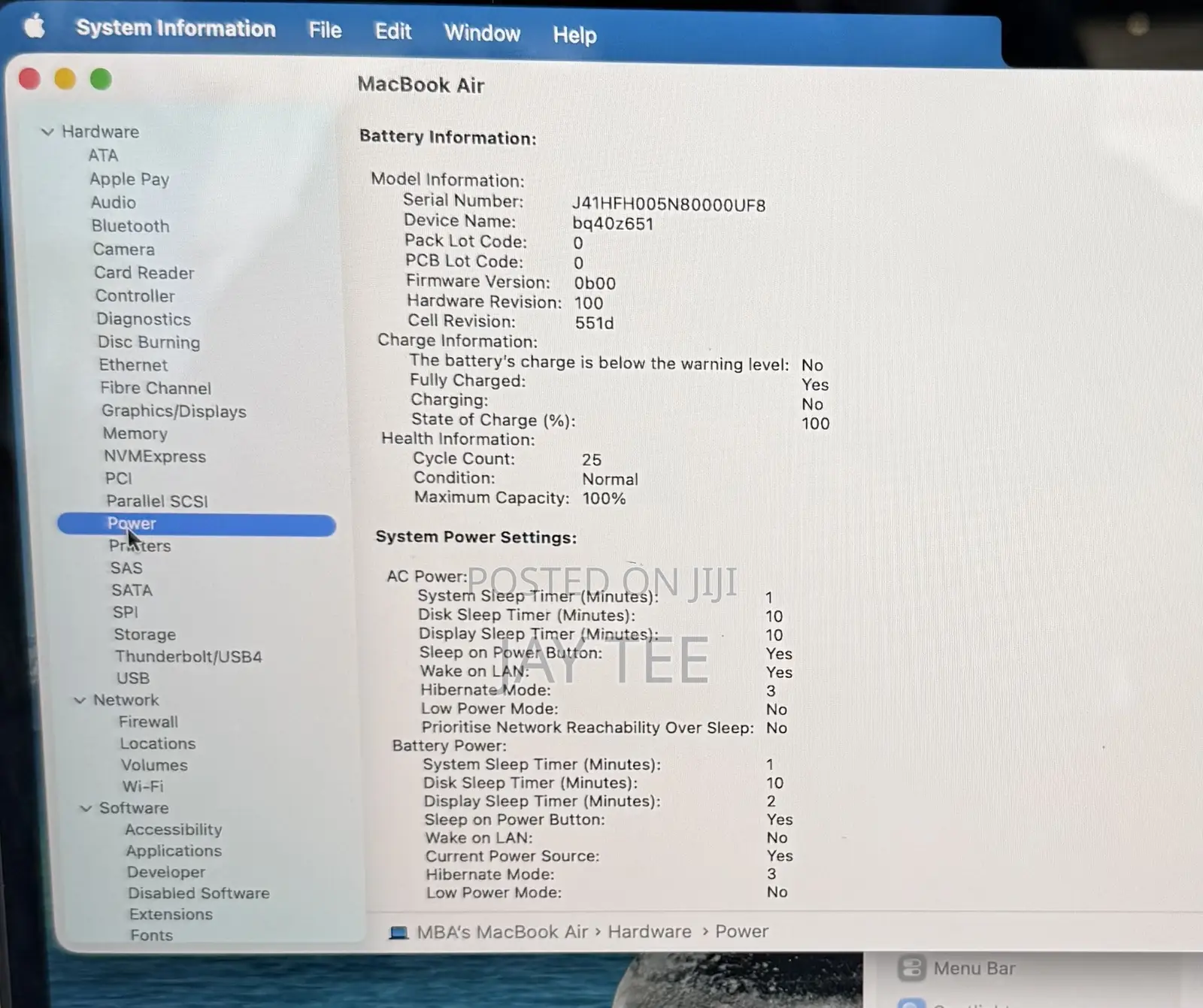
Task: Select the Network category label
Action: click(126, 700)
